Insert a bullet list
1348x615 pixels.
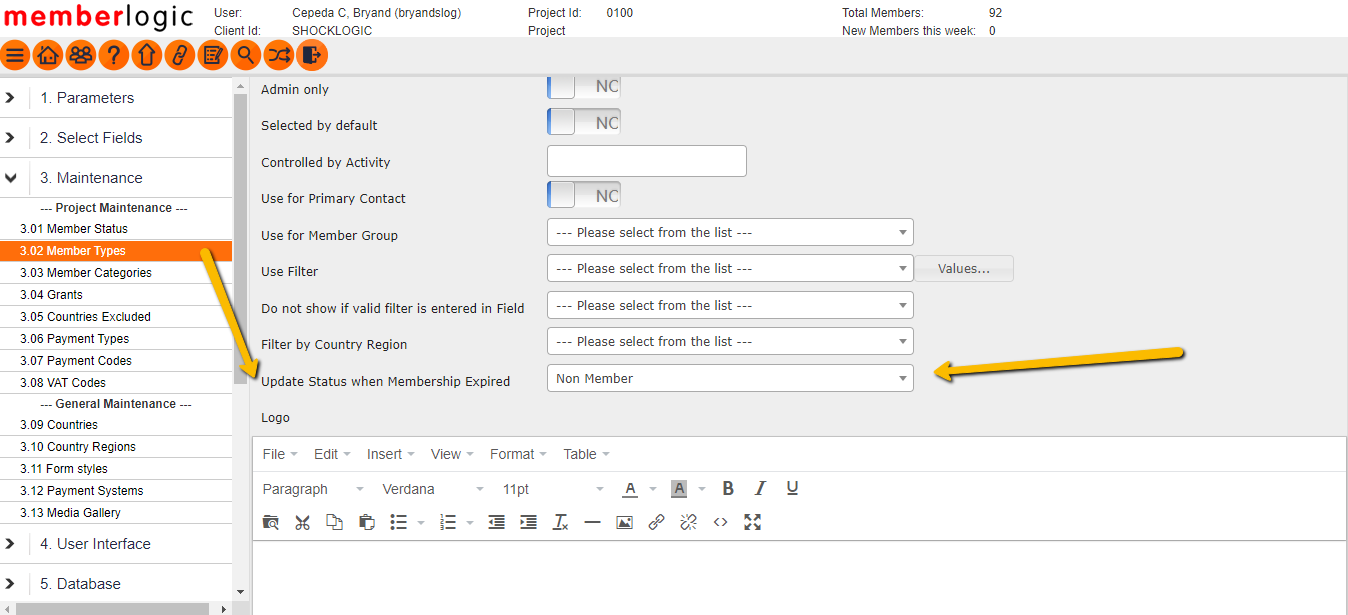tap(398, 522)
